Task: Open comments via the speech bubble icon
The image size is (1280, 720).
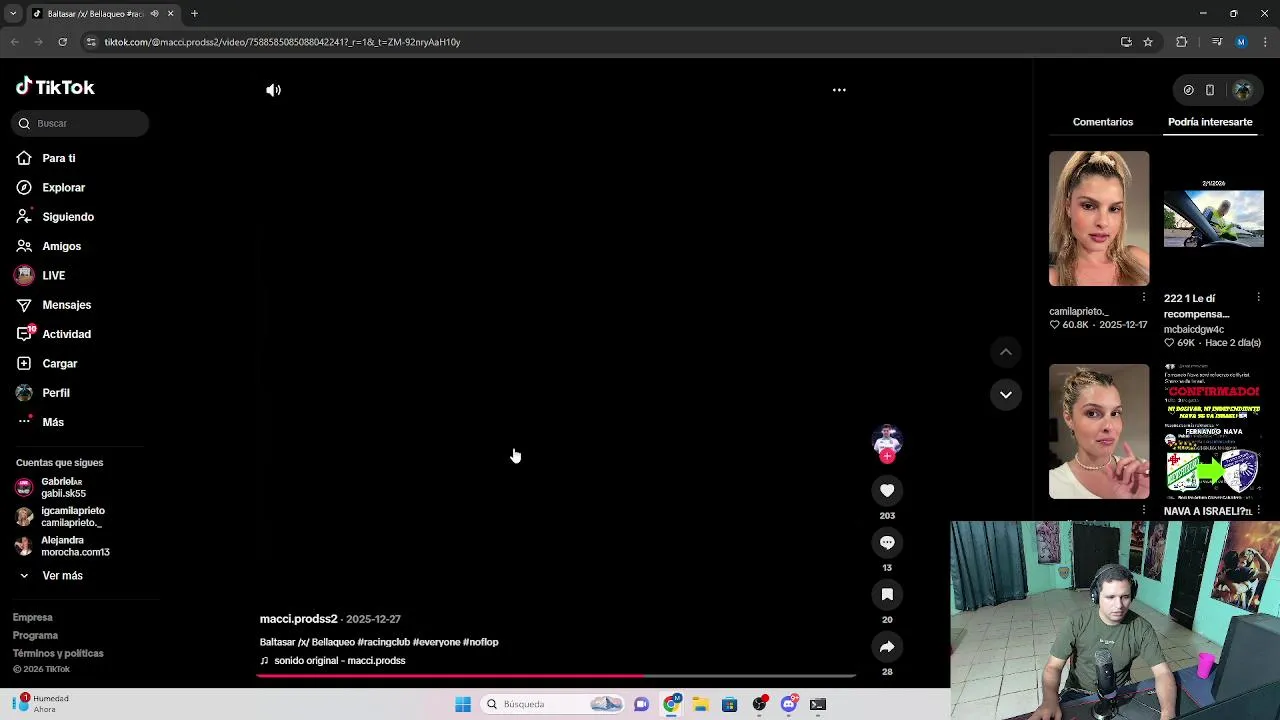Action: (x=887, y=543)
